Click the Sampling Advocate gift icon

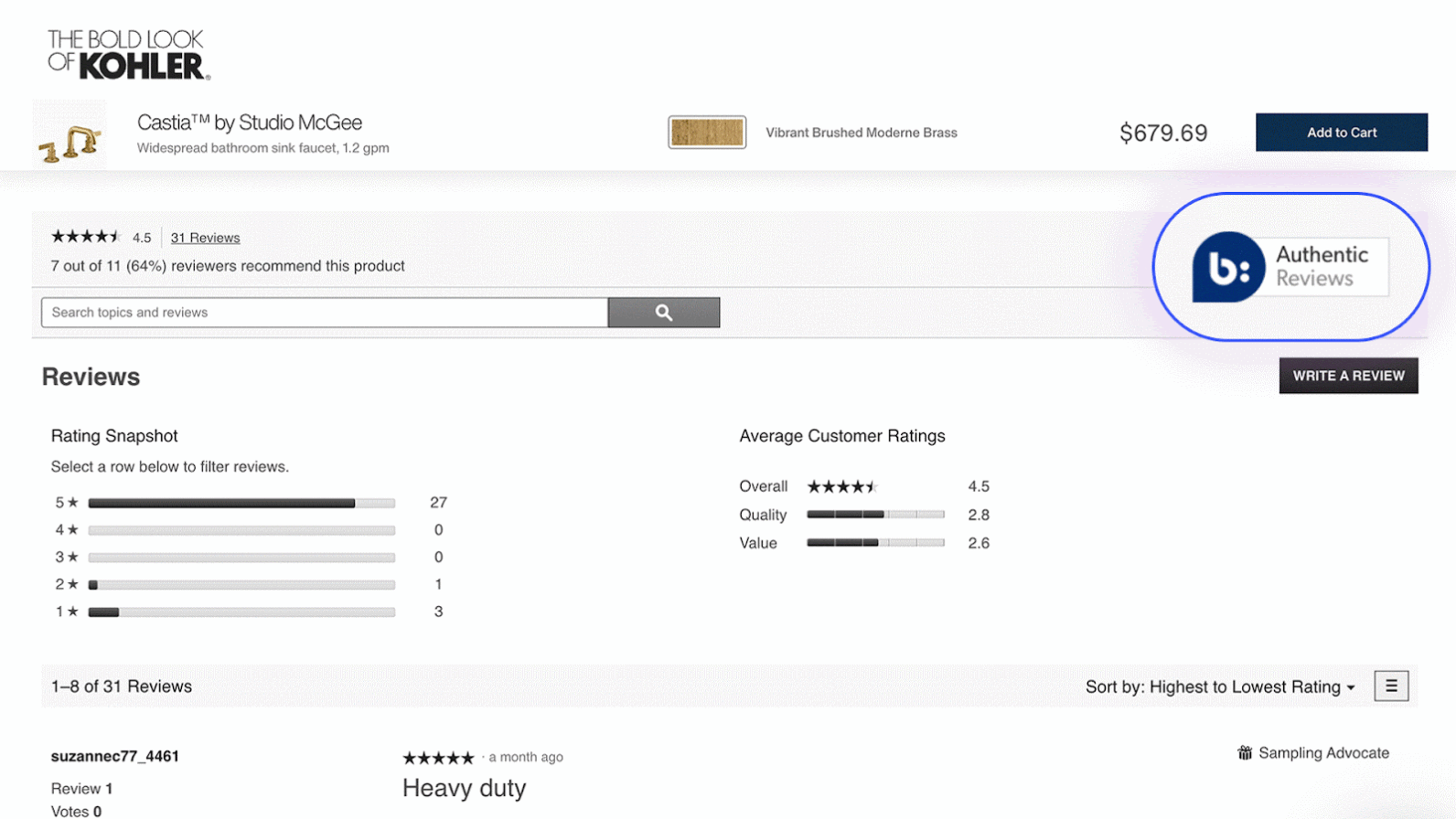tap(1245, 753)
